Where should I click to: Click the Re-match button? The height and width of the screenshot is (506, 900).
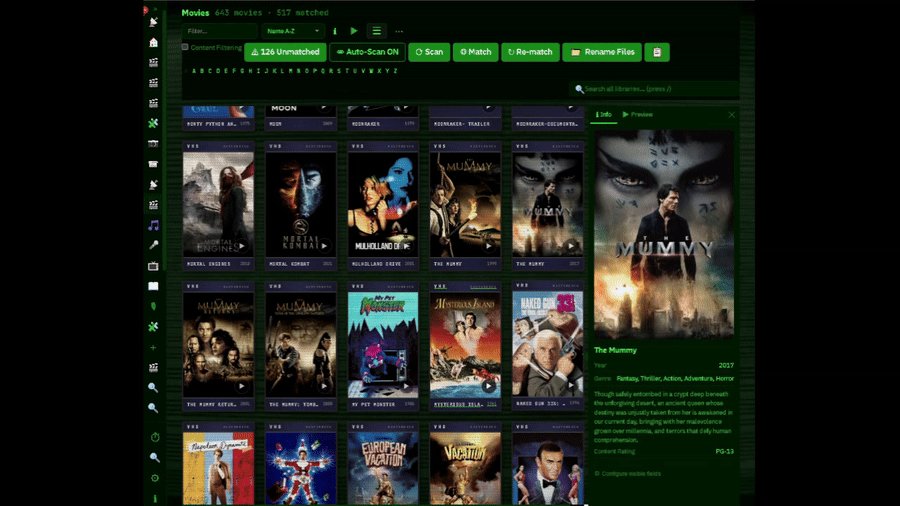530,52
